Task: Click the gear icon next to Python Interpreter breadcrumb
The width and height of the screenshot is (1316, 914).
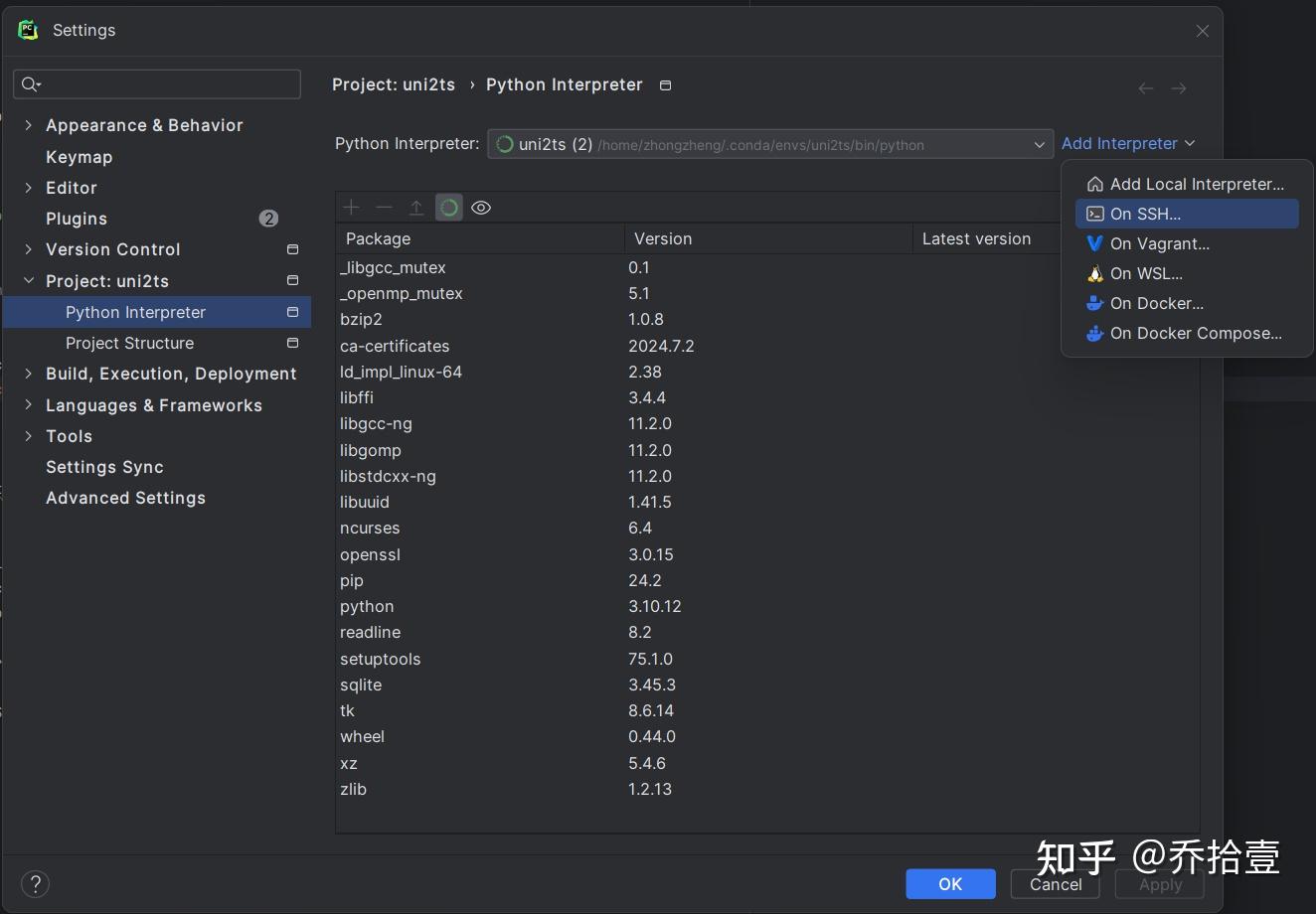Action: tap(665, 85)
